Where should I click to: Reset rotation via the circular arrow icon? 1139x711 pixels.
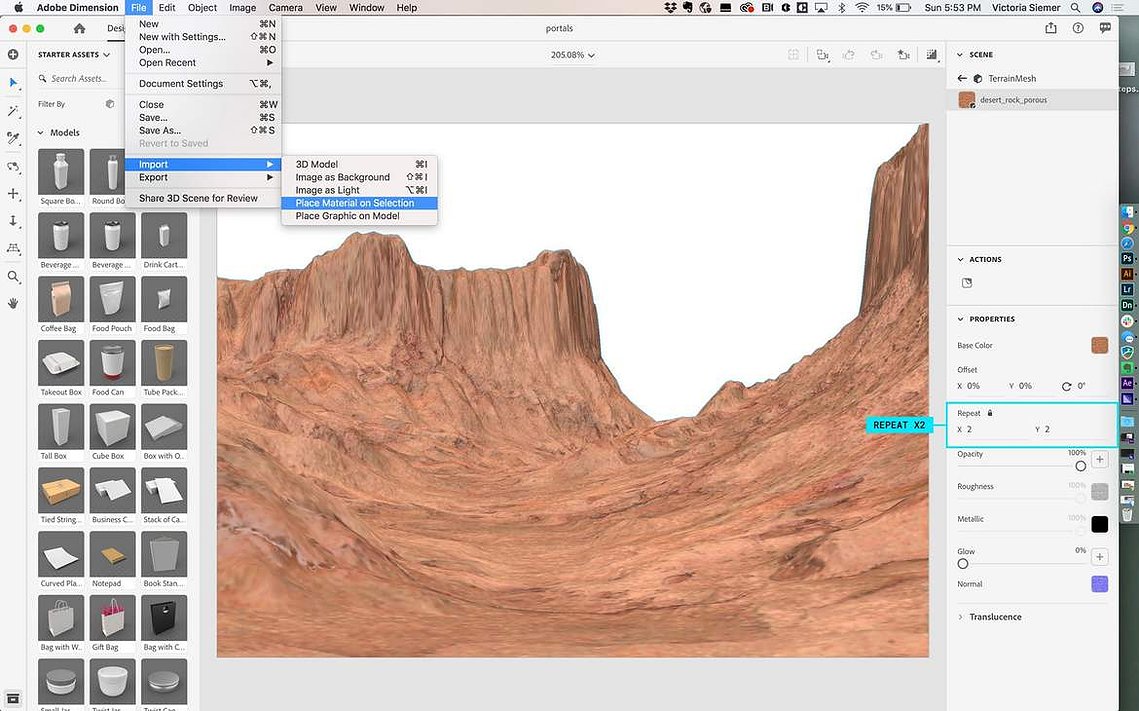click(x=1066, y=386)
